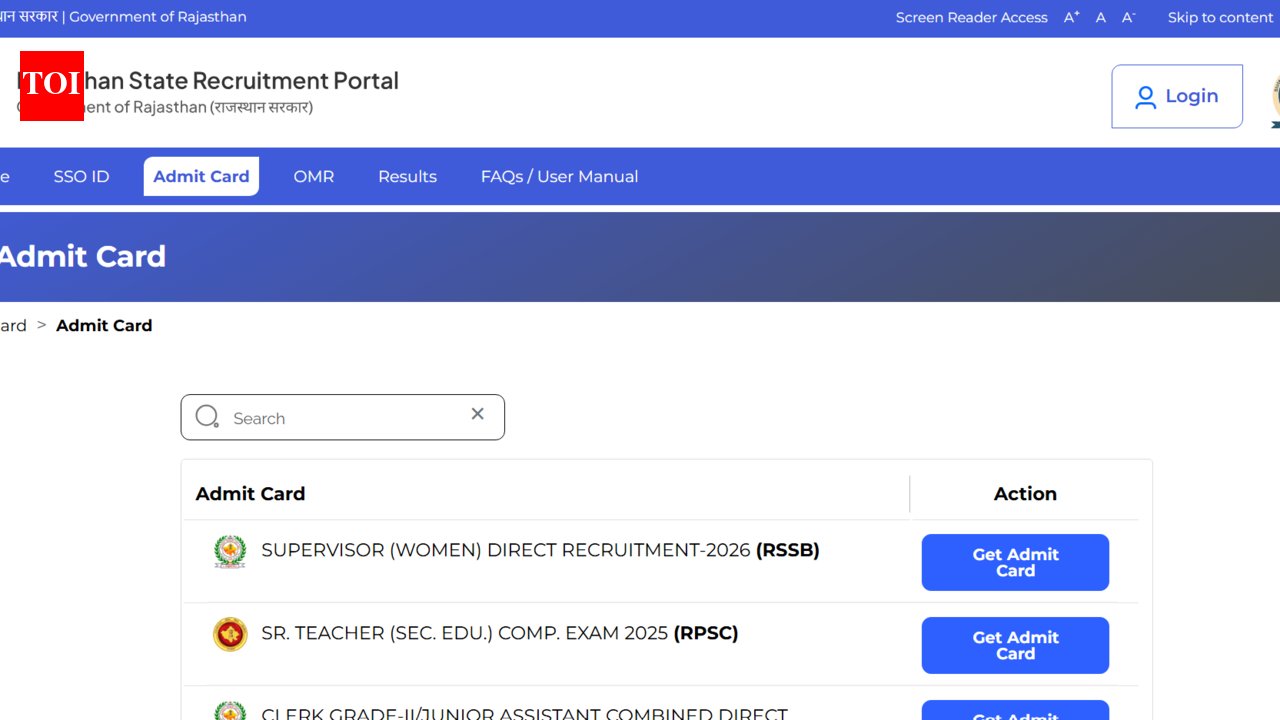
Task: Increase font size with A+
Action: coord(1072,17)
